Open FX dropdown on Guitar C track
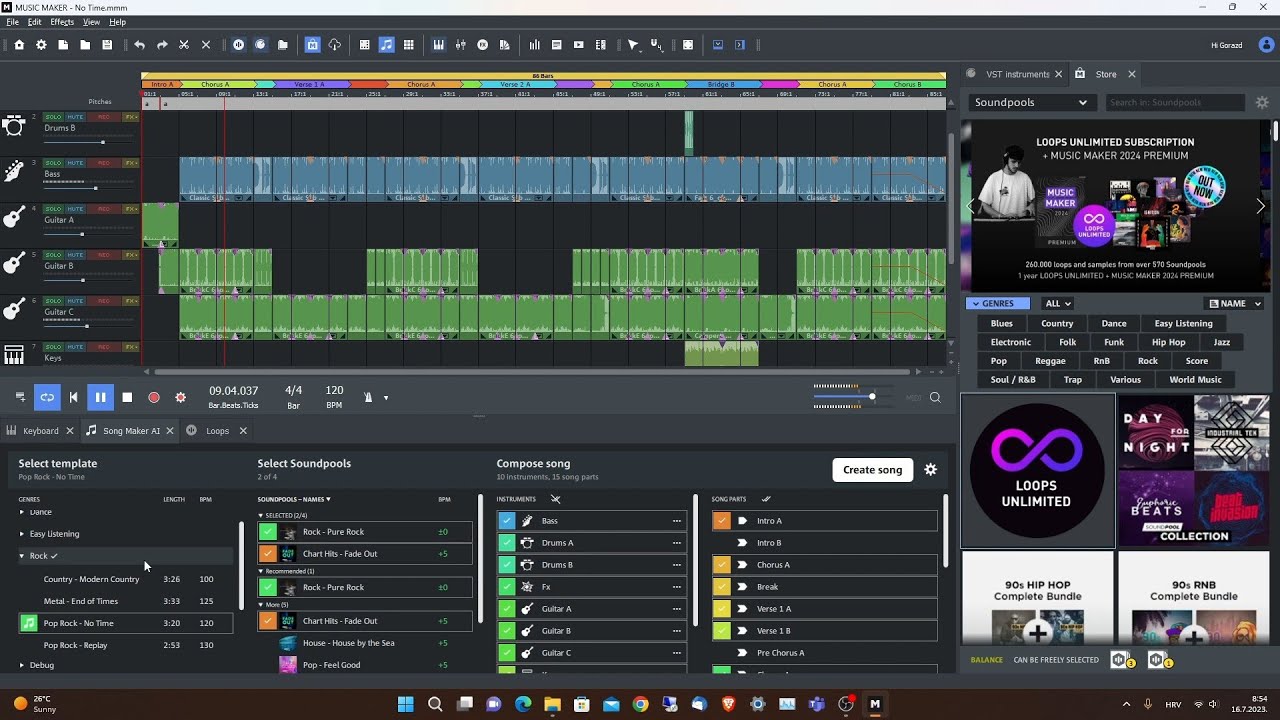 point(131,301)
